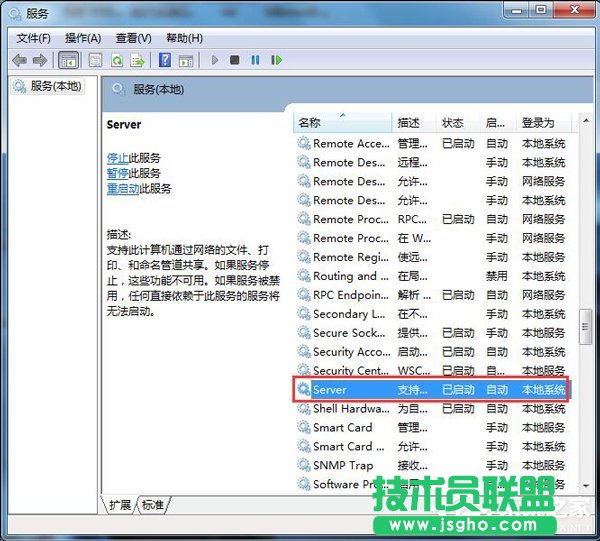Click the vertical scrollbar thumb
This screenshot has width=600, height=541.
(585, 327)
